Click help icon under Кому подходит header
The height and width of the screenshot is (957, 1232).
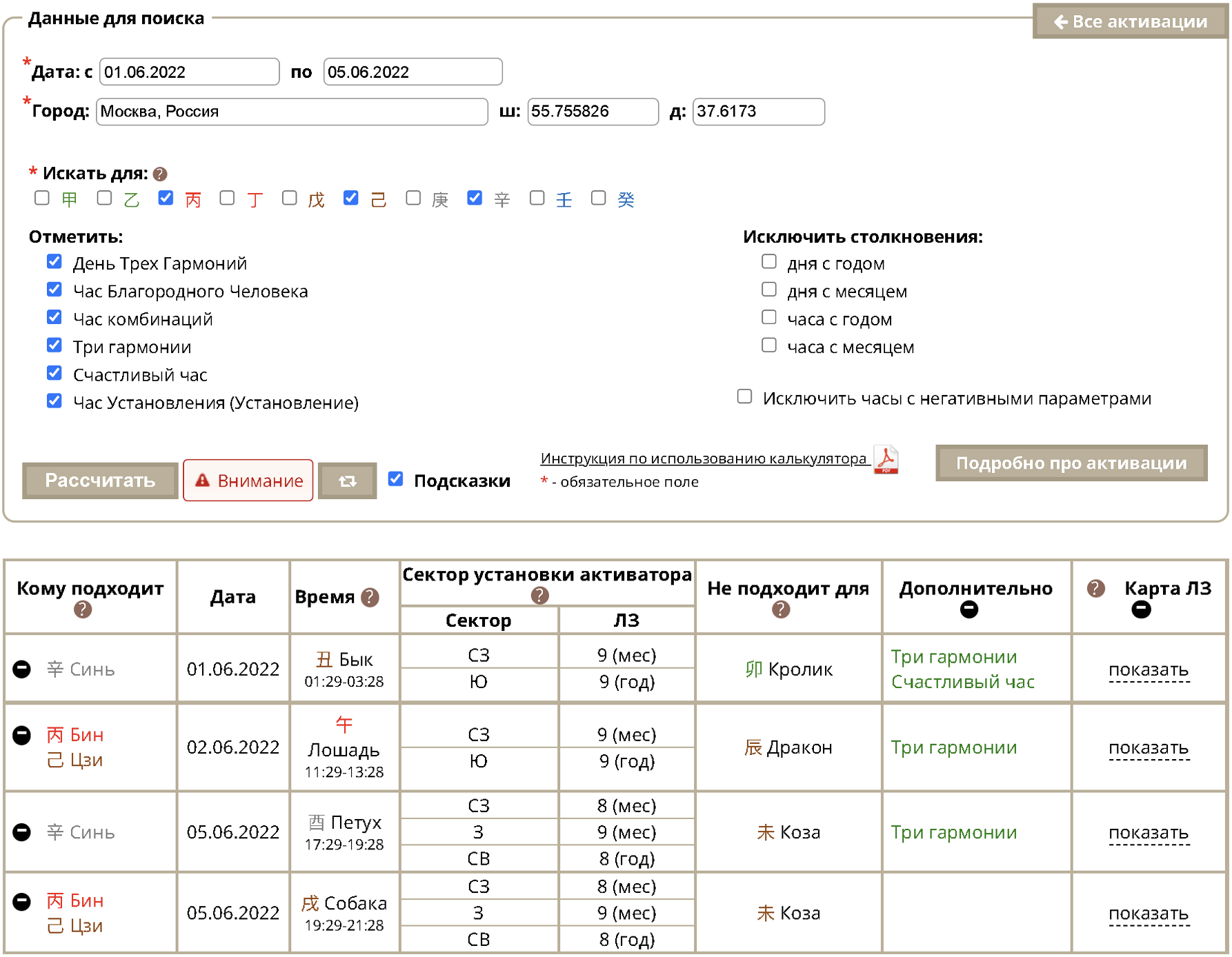click(83, 610)
